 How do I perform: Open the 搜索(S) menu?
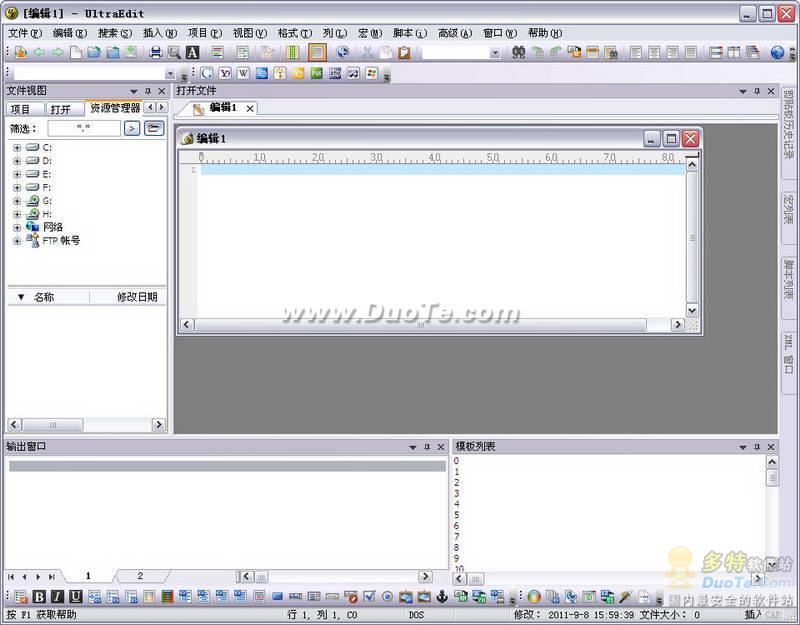[x=115, y=33]
